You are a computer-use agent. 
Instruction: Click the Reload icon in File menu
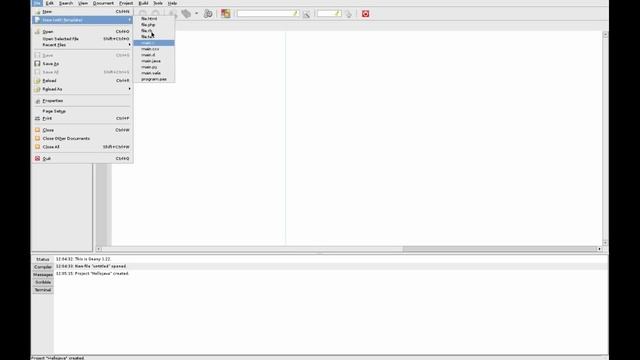pyautogui.click(x=38, y=80)
